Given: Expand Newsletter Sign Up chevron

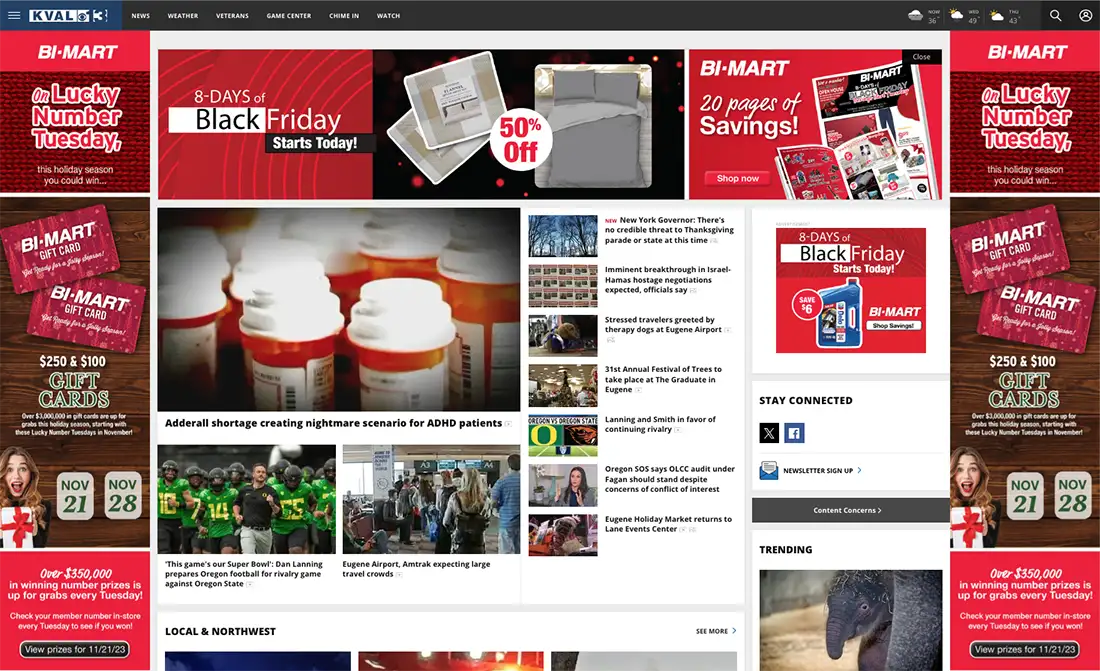Looking at the screenshot, I should pos(859,470).
